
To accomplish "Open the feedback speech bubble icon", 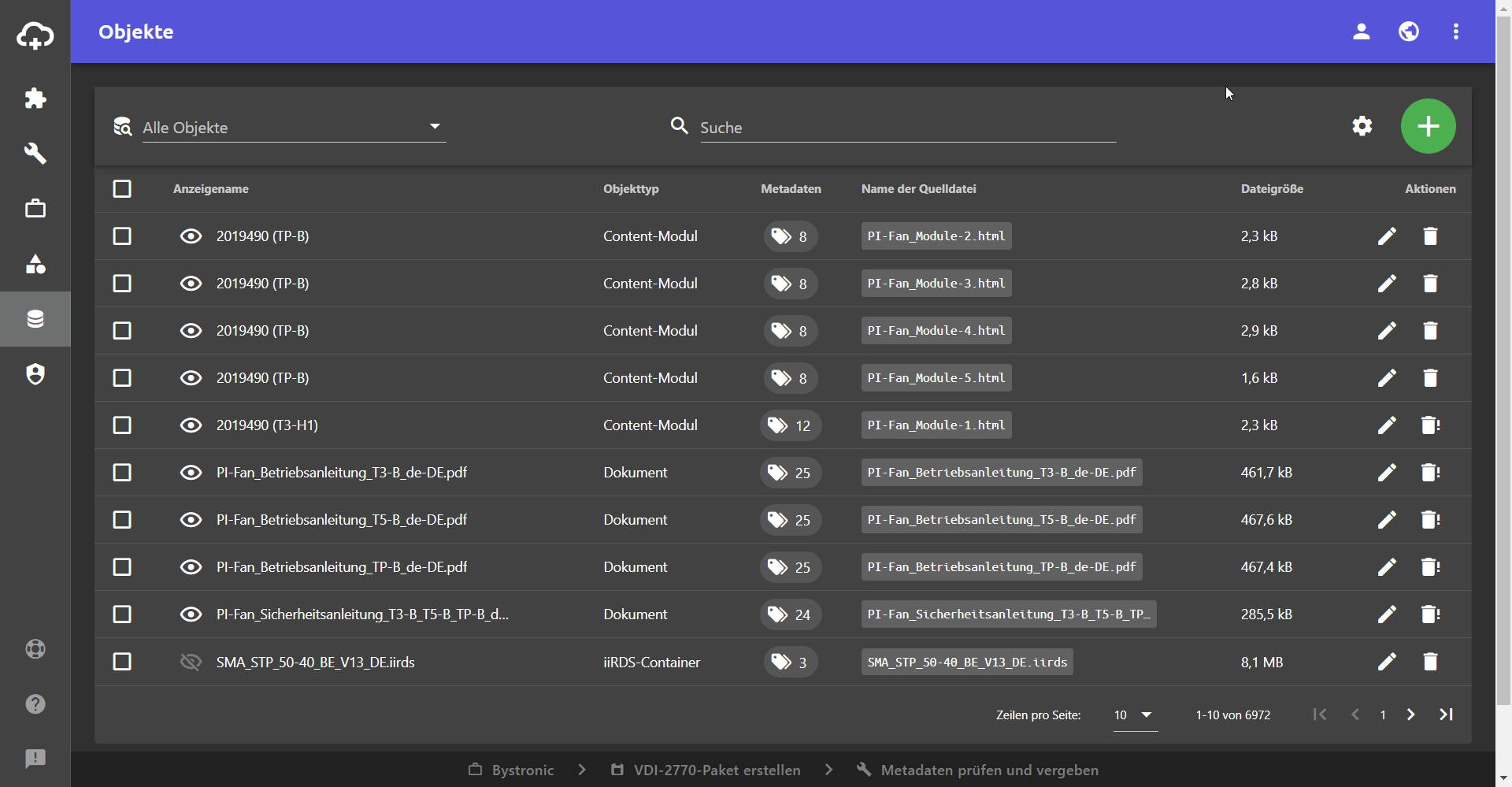I will [35, 759].
